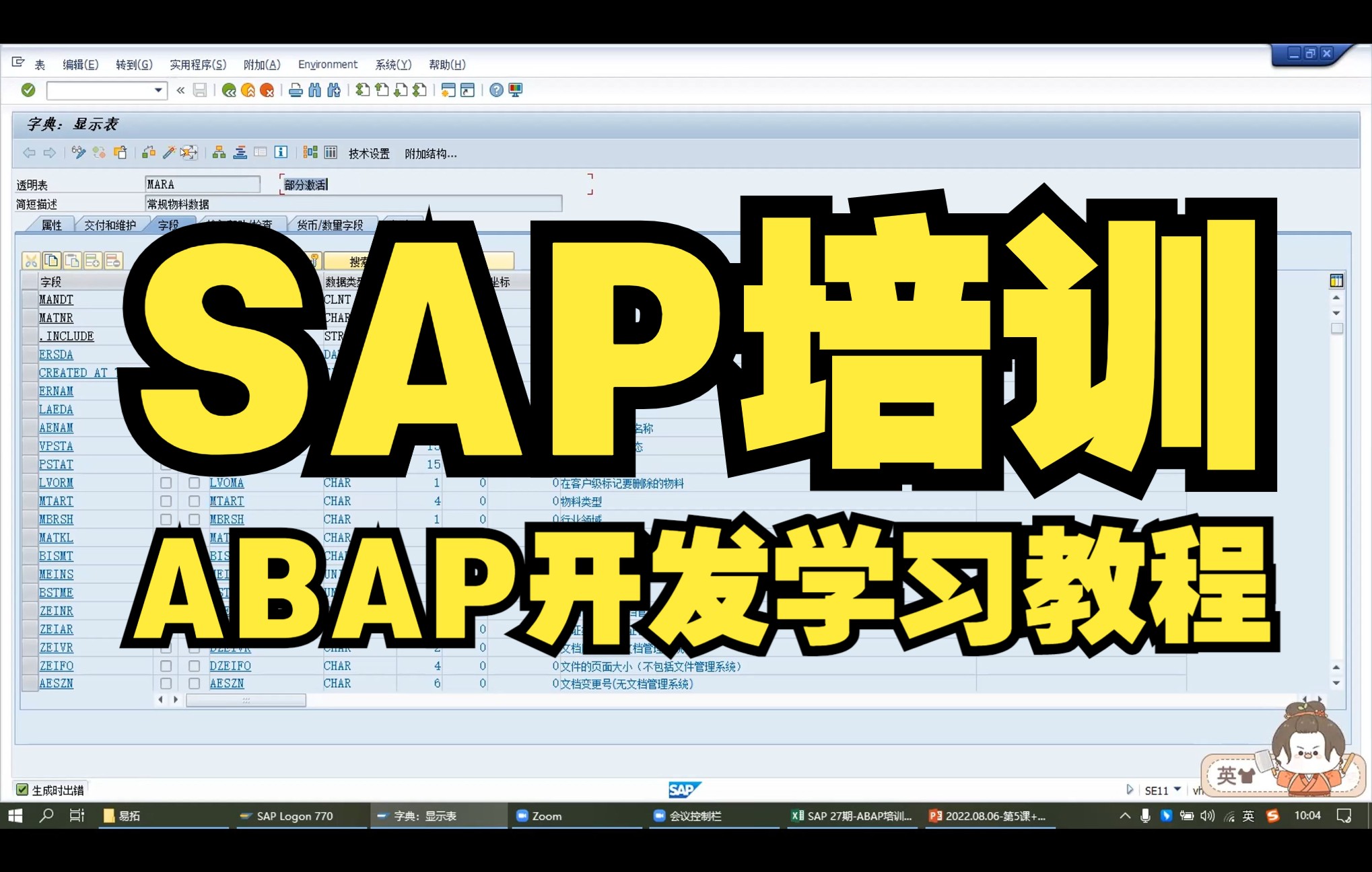Open the 转到(G) menu

(x=134, y=65)
